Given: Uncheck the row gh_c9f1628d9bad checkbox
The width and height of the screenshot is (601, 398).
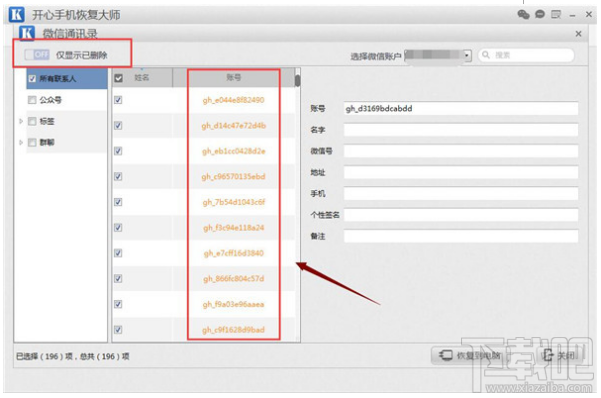Looking at the screenshot, I should [118, 329].
